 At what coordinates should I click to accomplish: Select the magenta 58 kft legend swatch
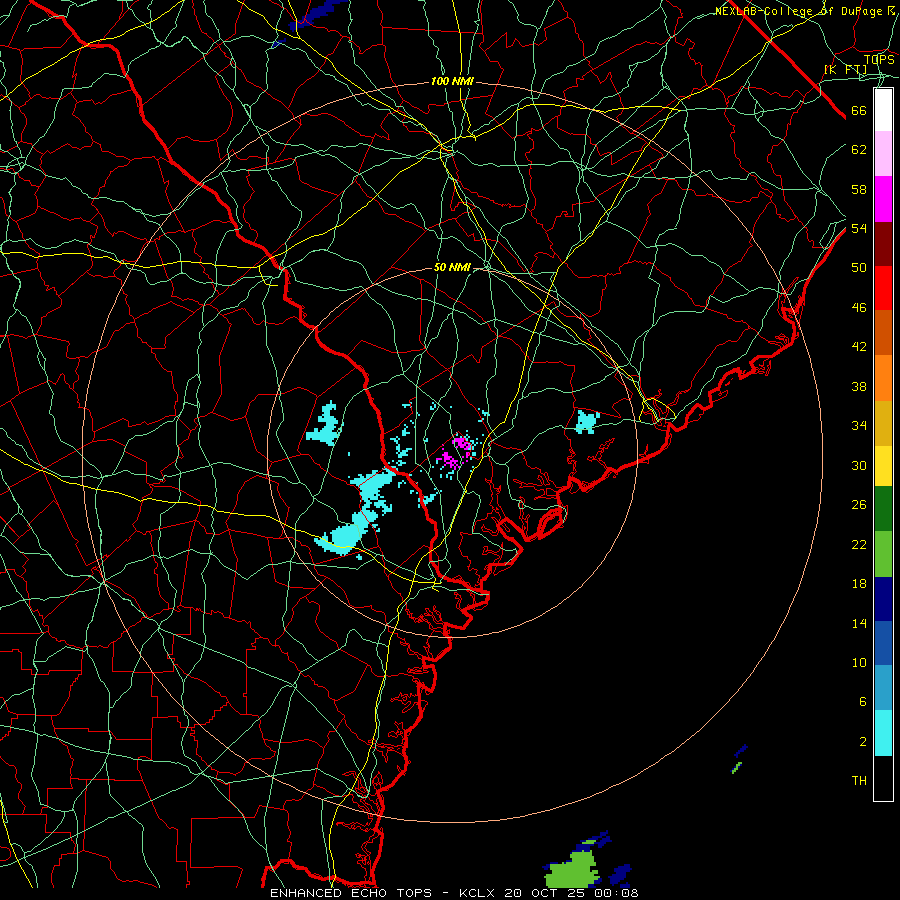pos(883,199)
